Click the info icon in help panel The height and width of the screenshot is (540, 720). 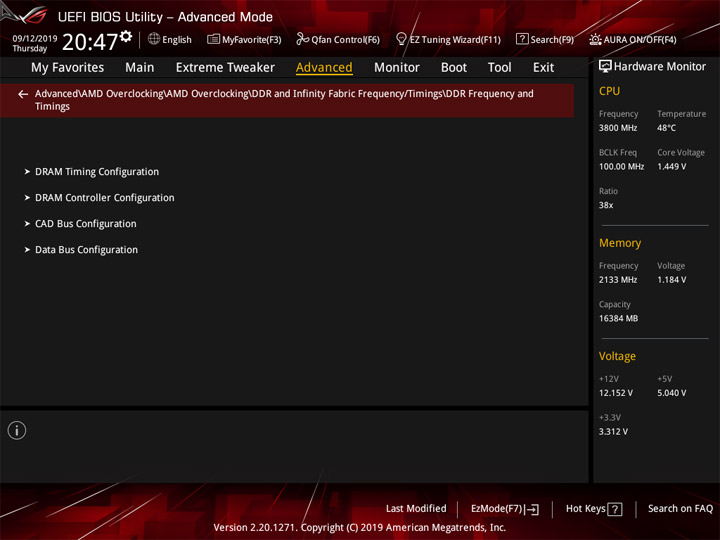pyautogui.click(x=17, y=430)
